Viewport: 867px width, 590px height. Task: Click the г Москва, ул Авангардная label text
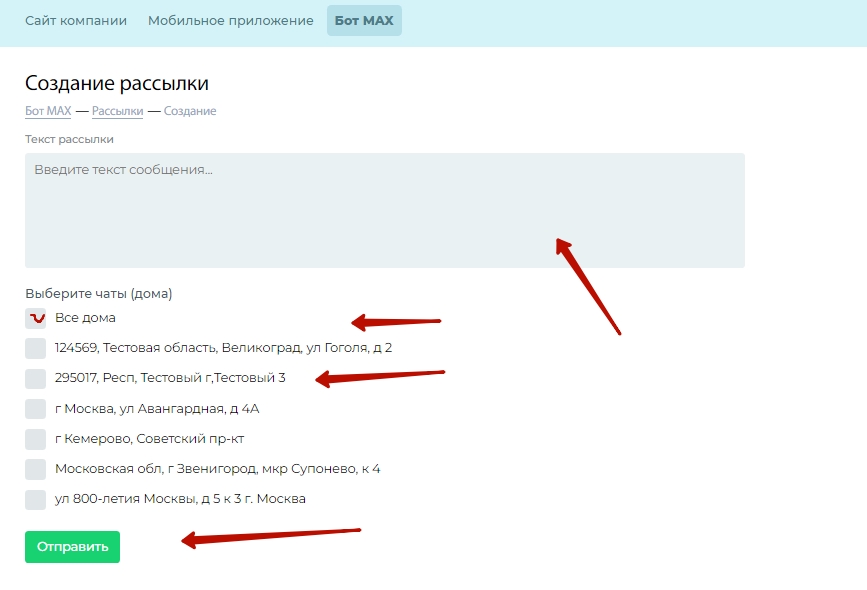click(x=157, y=409)
